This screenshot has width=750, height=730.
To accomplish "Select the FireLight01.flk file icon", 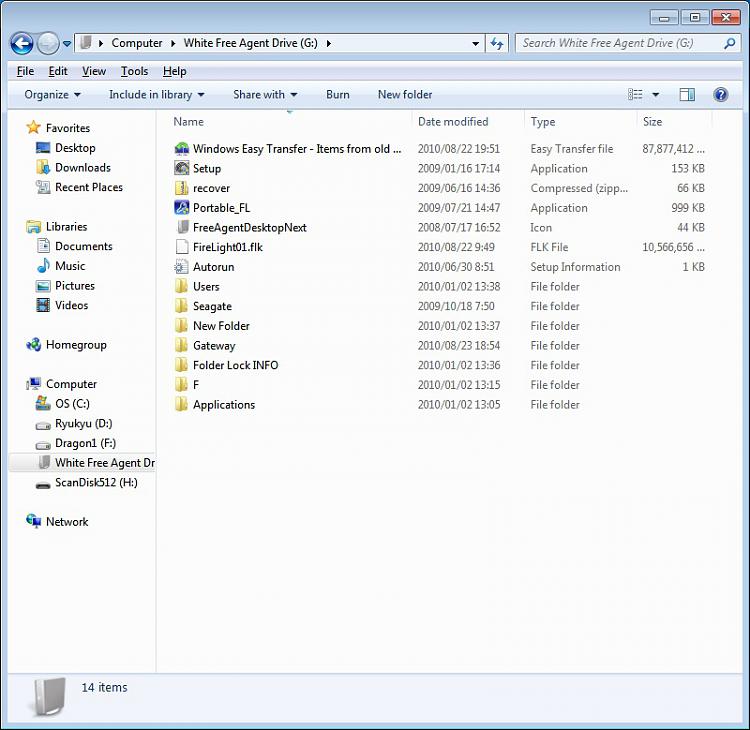I will (x=181, y=247).
